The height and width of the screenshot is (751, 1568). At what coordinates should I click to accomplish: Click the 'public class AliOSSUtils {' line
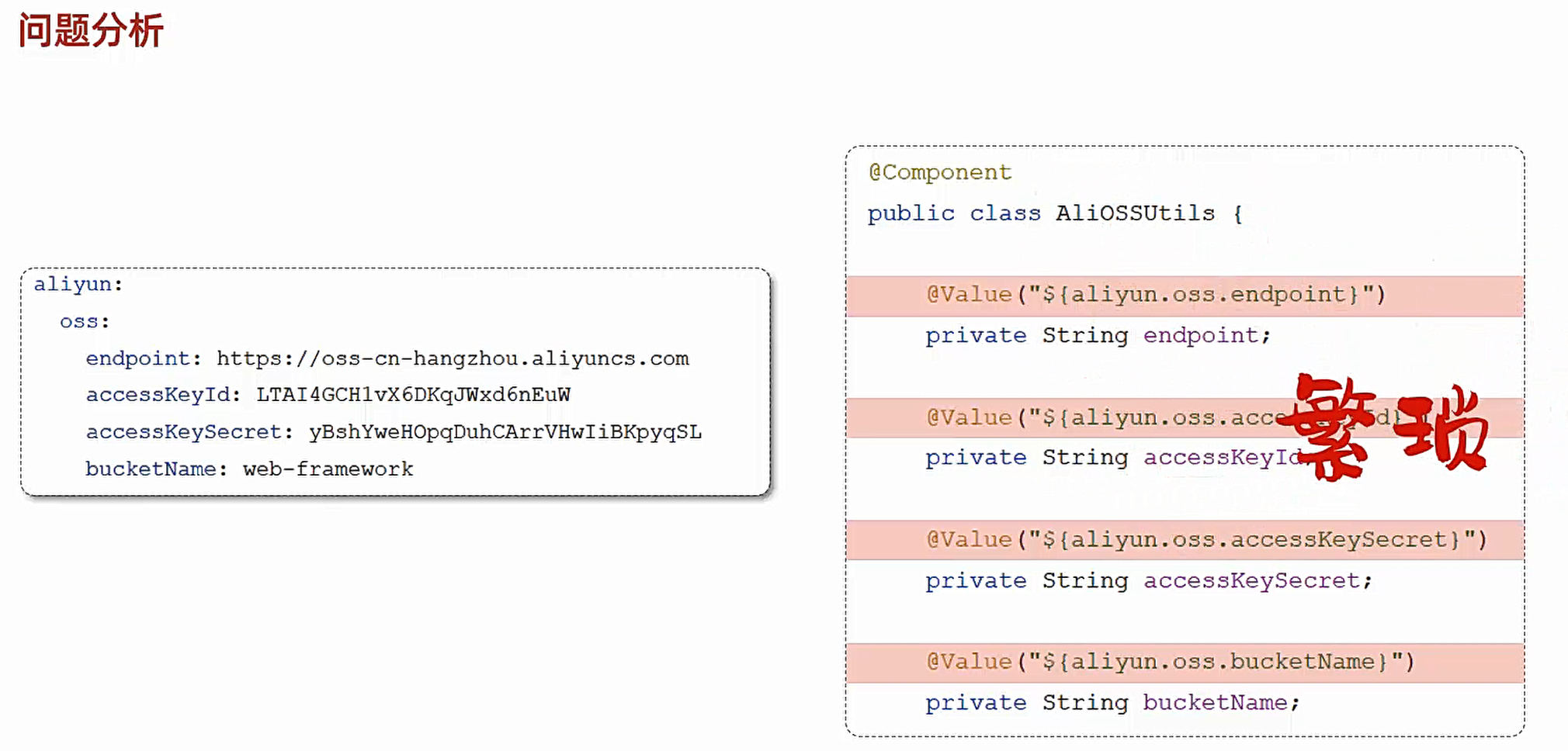pos(1056,213)
